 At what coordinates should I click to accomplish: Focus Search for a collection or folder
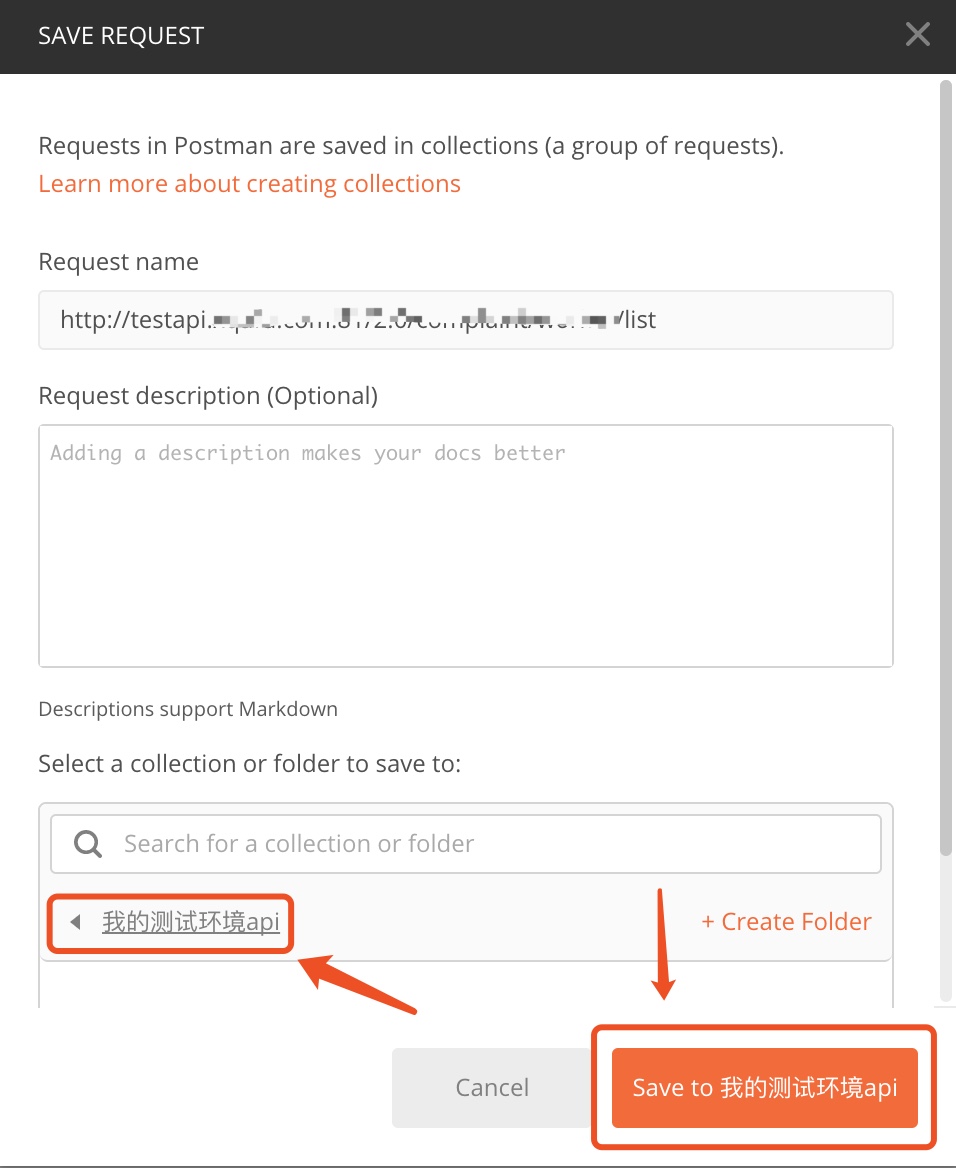pyautogui.click(x=466, y=844)
